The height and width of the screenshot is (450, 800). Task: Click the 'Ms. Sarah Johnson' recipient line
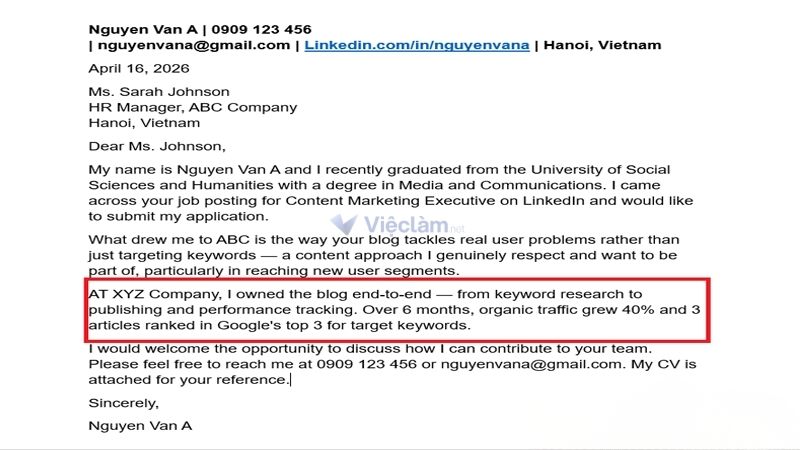pyautogui.click(x=159, y=92)
